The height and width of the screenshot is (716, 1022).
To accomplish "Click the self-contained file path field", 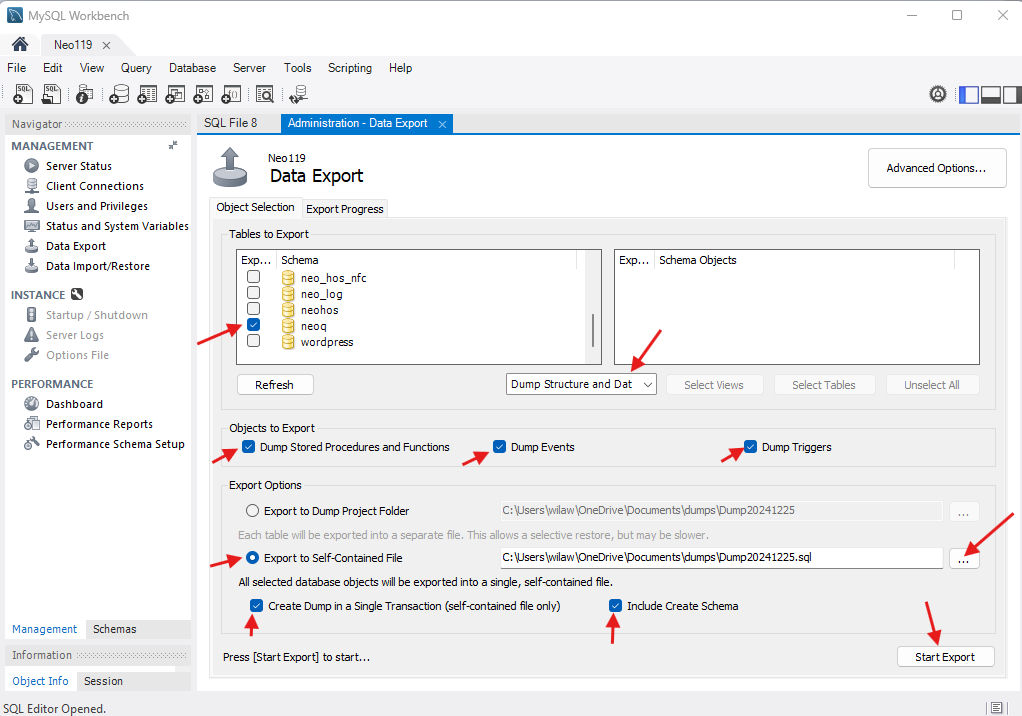I will click(720, 558).
